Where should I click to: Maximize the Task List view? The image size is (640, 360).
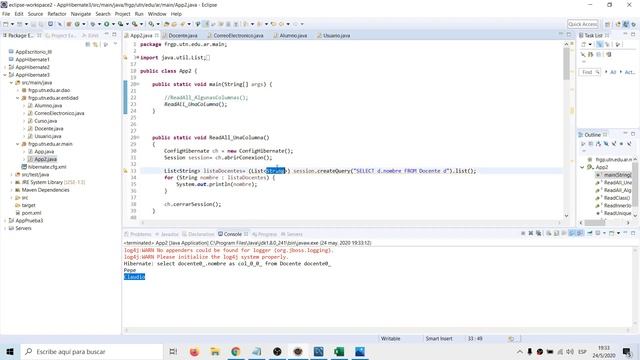coord(633,35)
